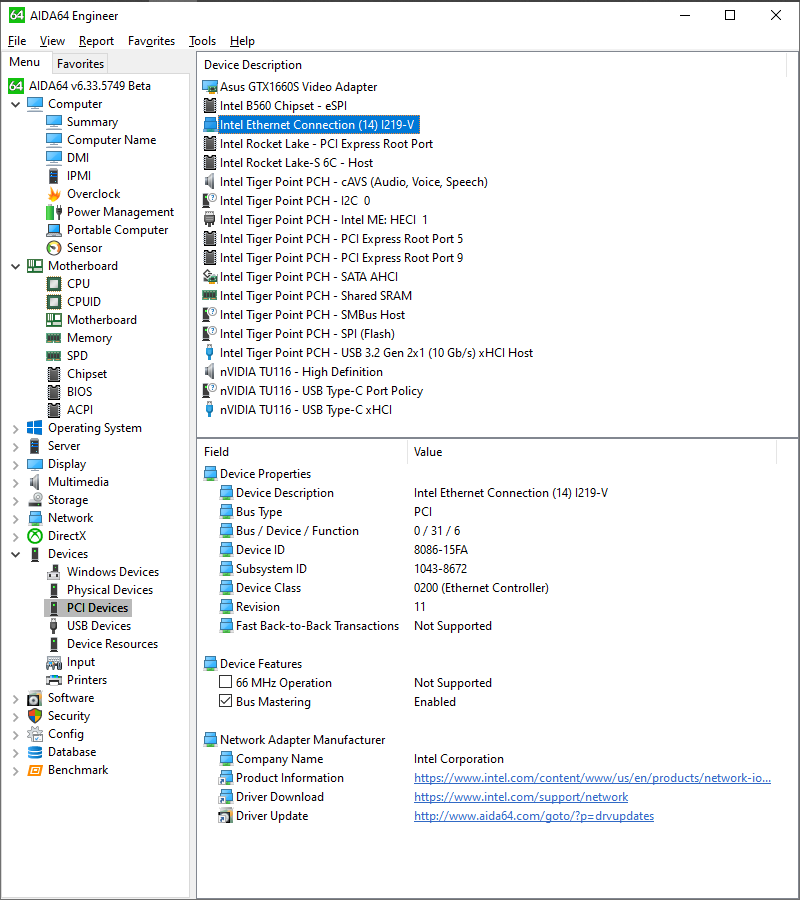Select Computer Name in the tree
The image size is (800, 900).
point(111,140)
